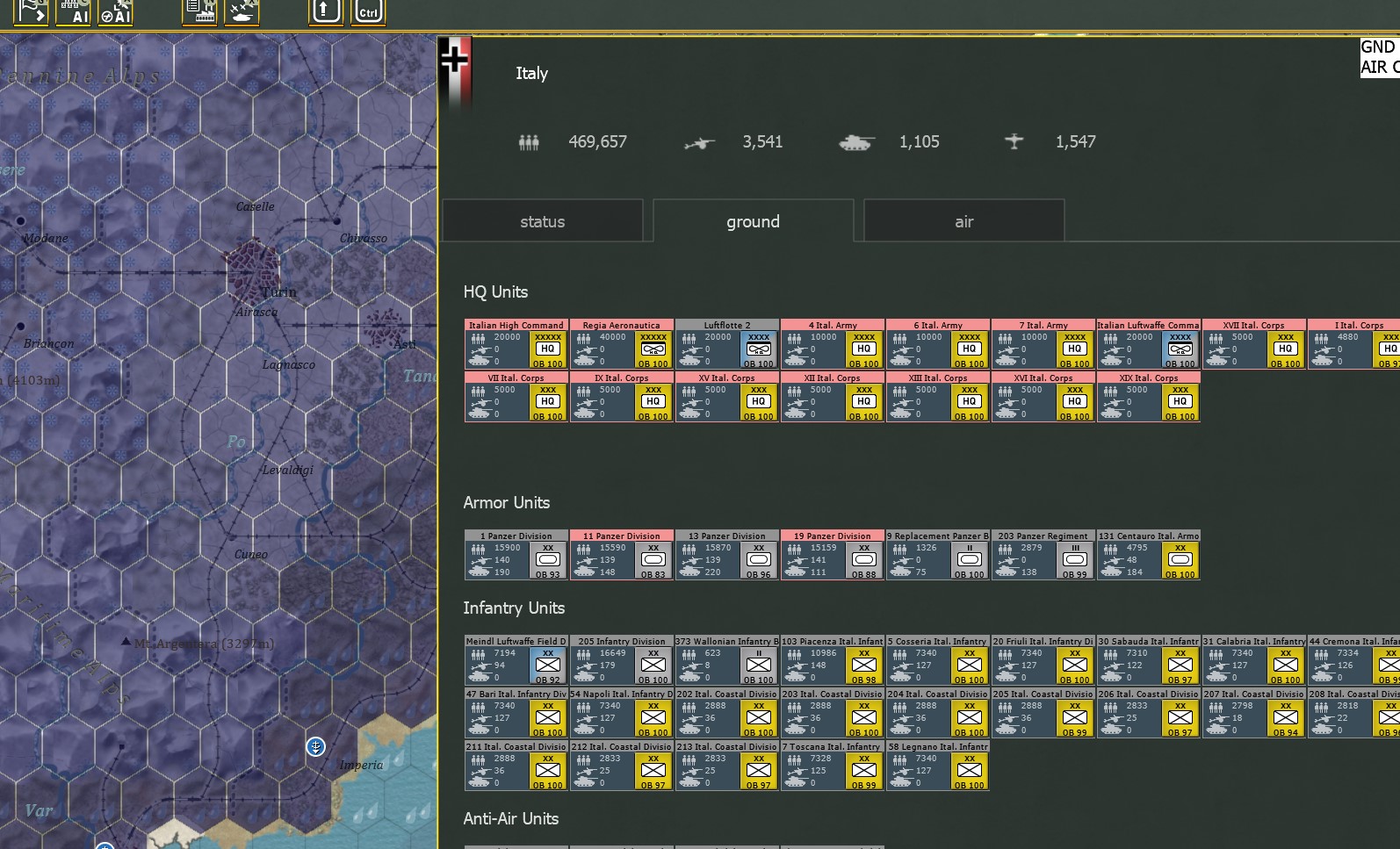Select the 9 Replacement Panzer card
This screenshot has width=1400, height=849.
click(938, 555)
